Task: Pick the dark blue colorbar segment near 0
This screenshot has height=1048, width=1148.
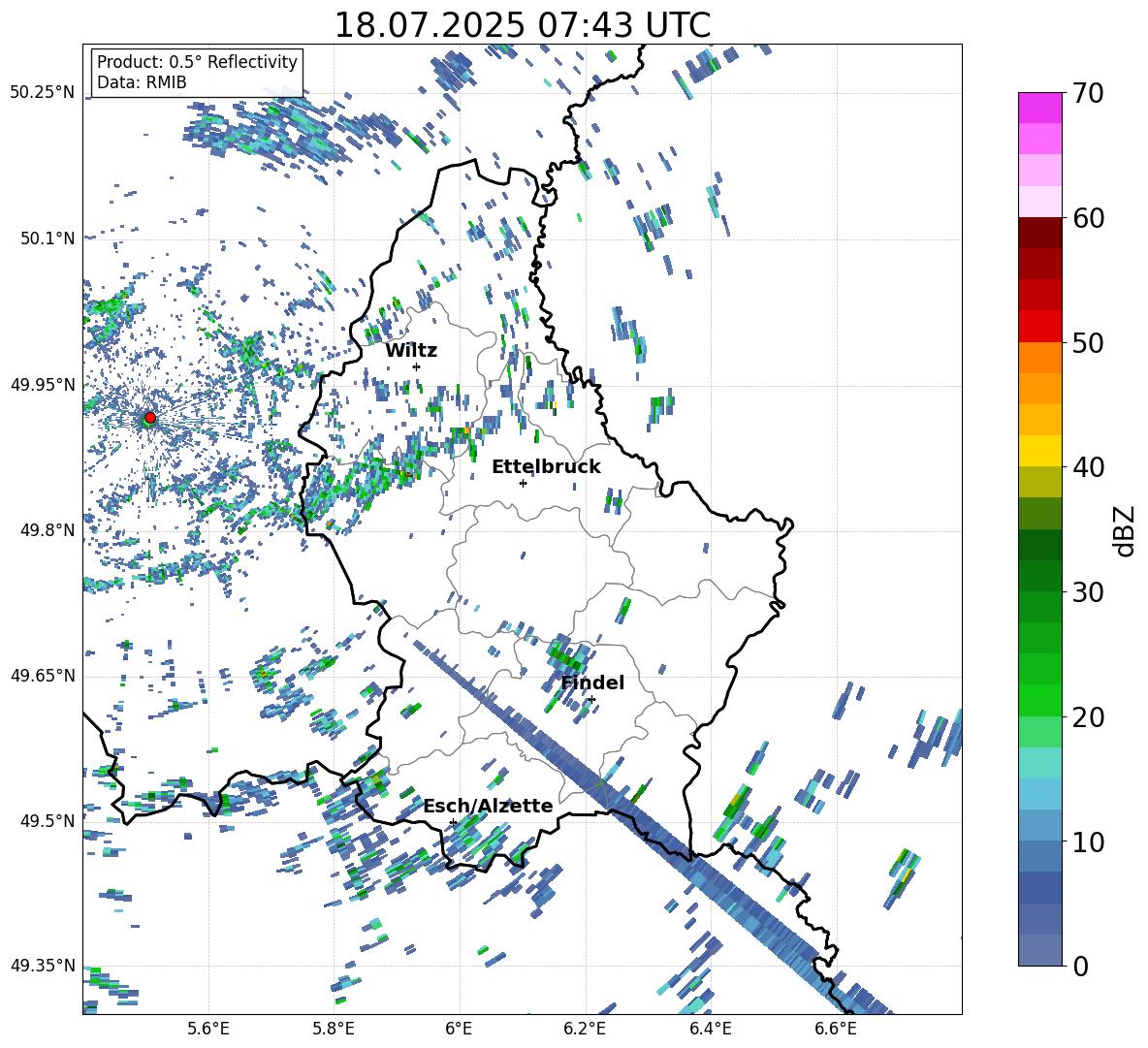Action: (1039, 951)
